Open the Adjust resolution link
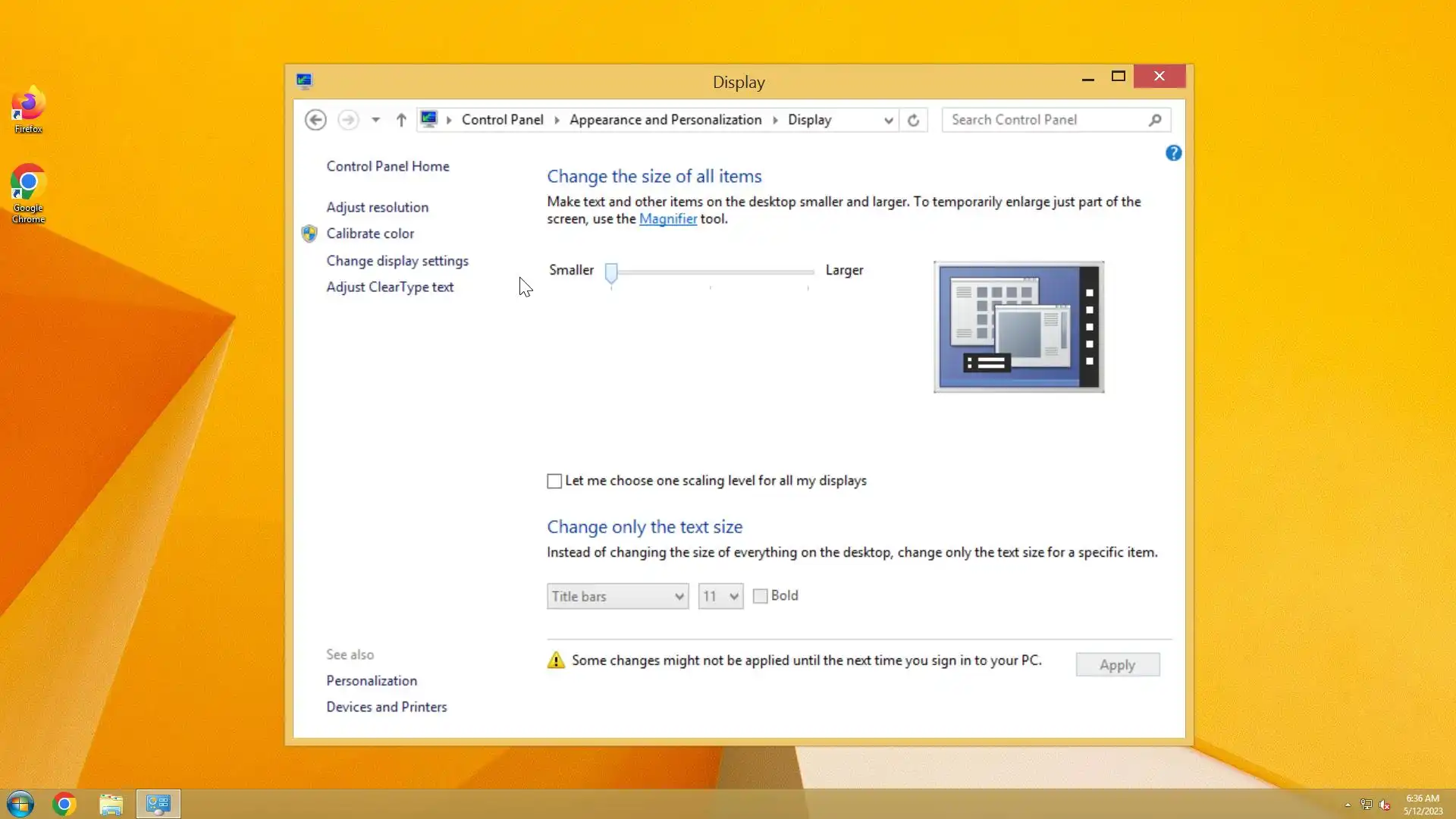 point(377,207)
